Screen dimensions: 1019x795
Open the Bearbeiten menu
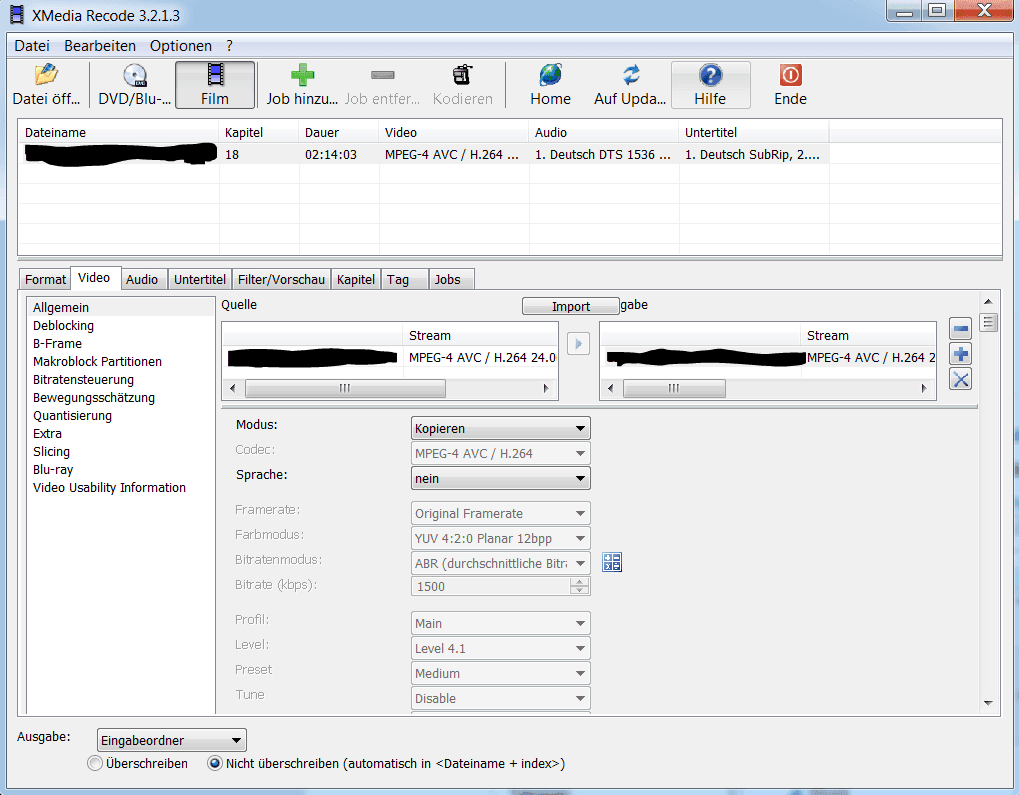100,46
